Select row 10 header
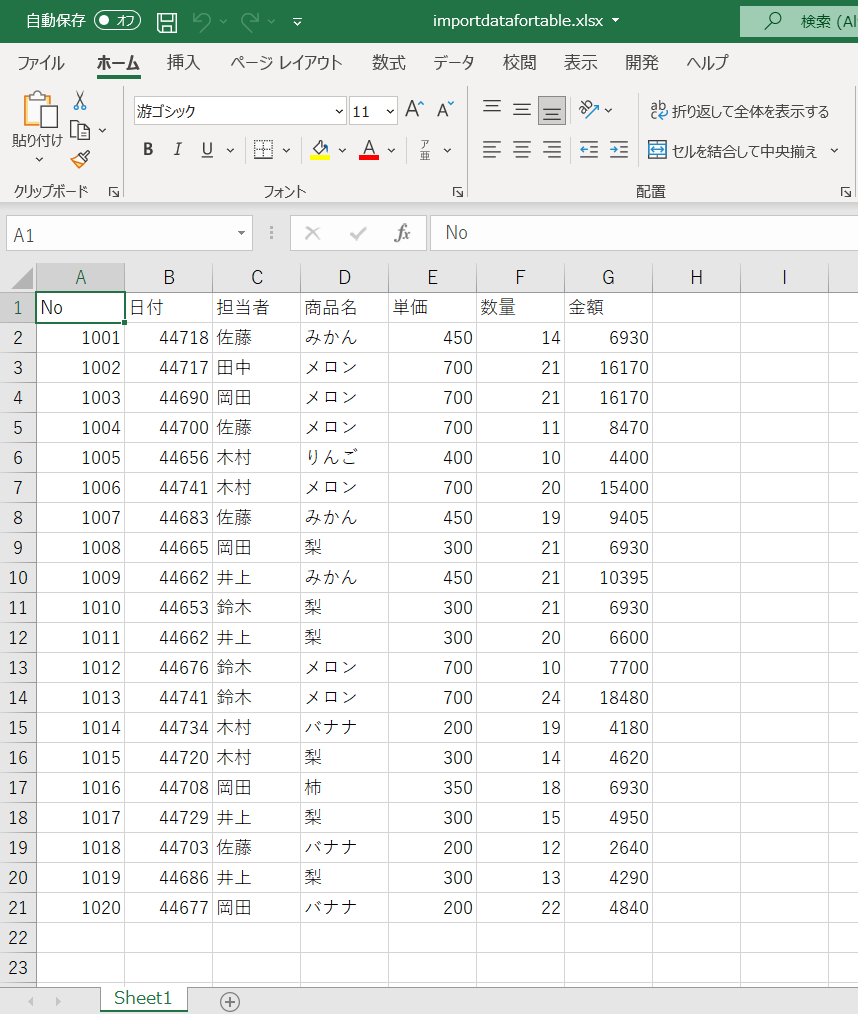 point(18,577)
